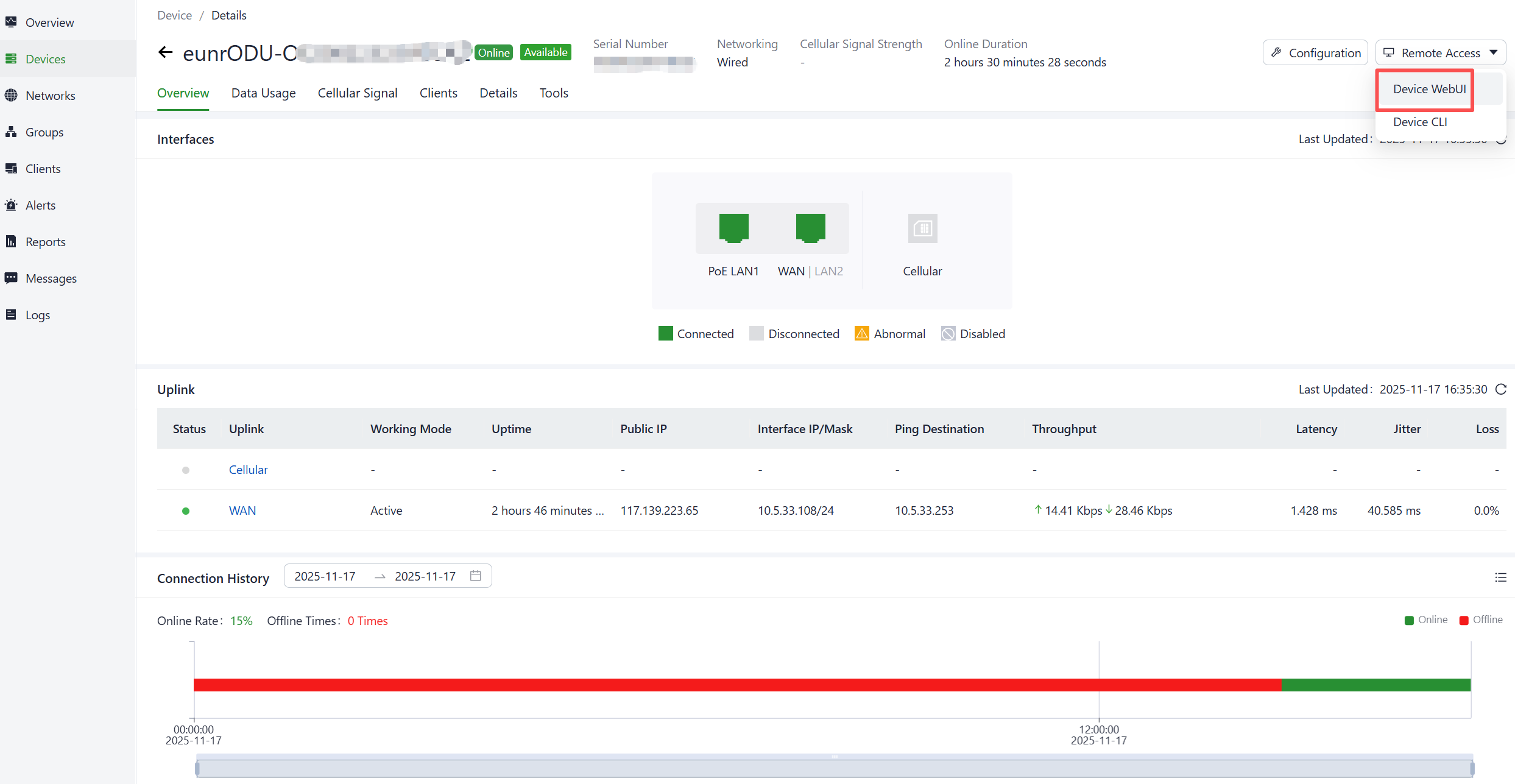Click the WAN uplink link

click(242, 510)
